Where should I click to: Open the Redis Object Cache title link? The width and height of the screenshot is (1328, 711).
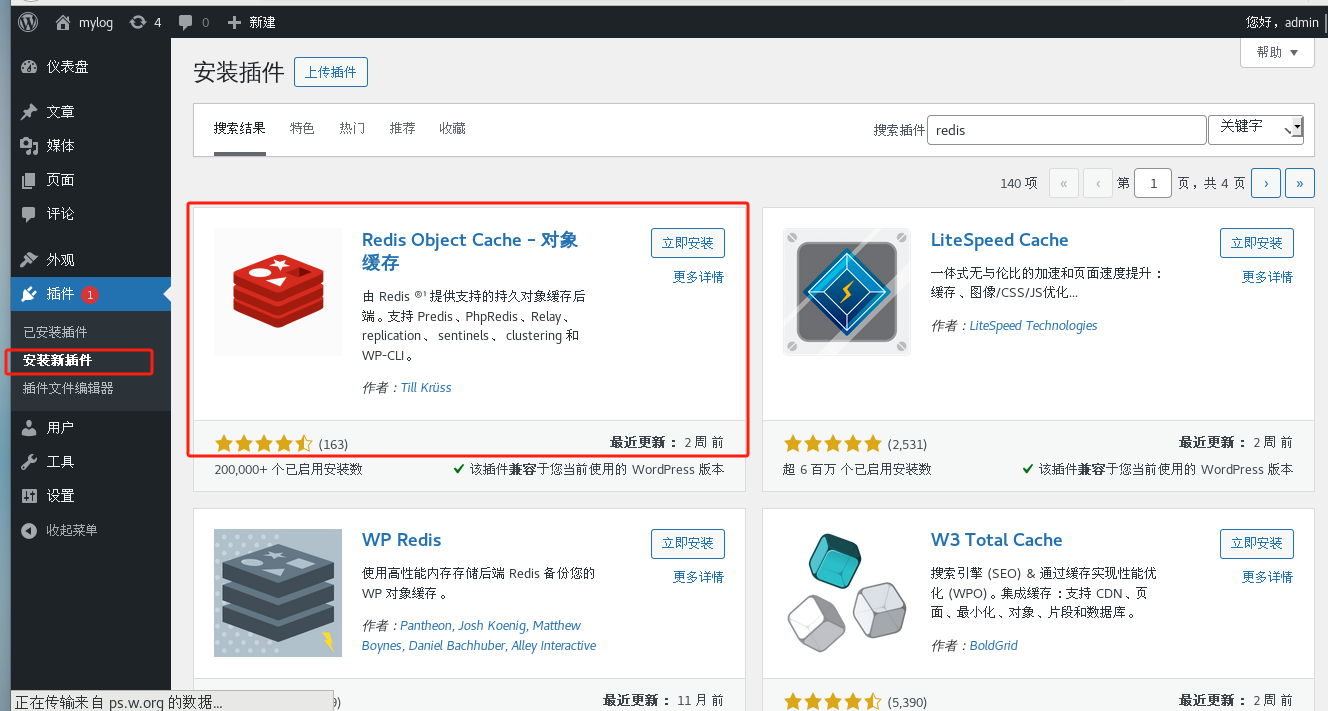[470, 251]
